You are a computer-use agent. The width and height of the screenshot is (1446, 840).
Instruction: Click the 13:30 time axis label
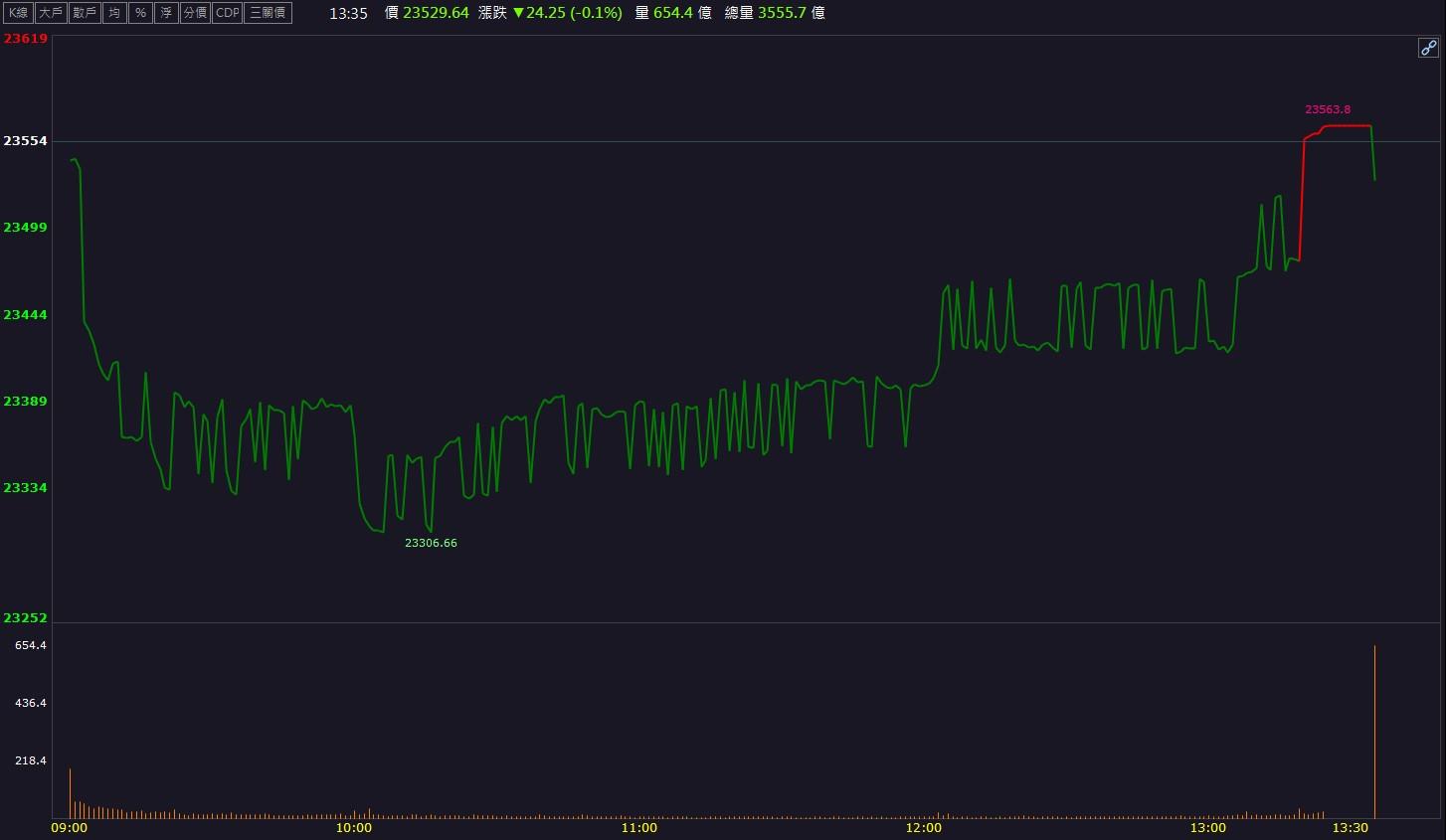(1351, 828)
